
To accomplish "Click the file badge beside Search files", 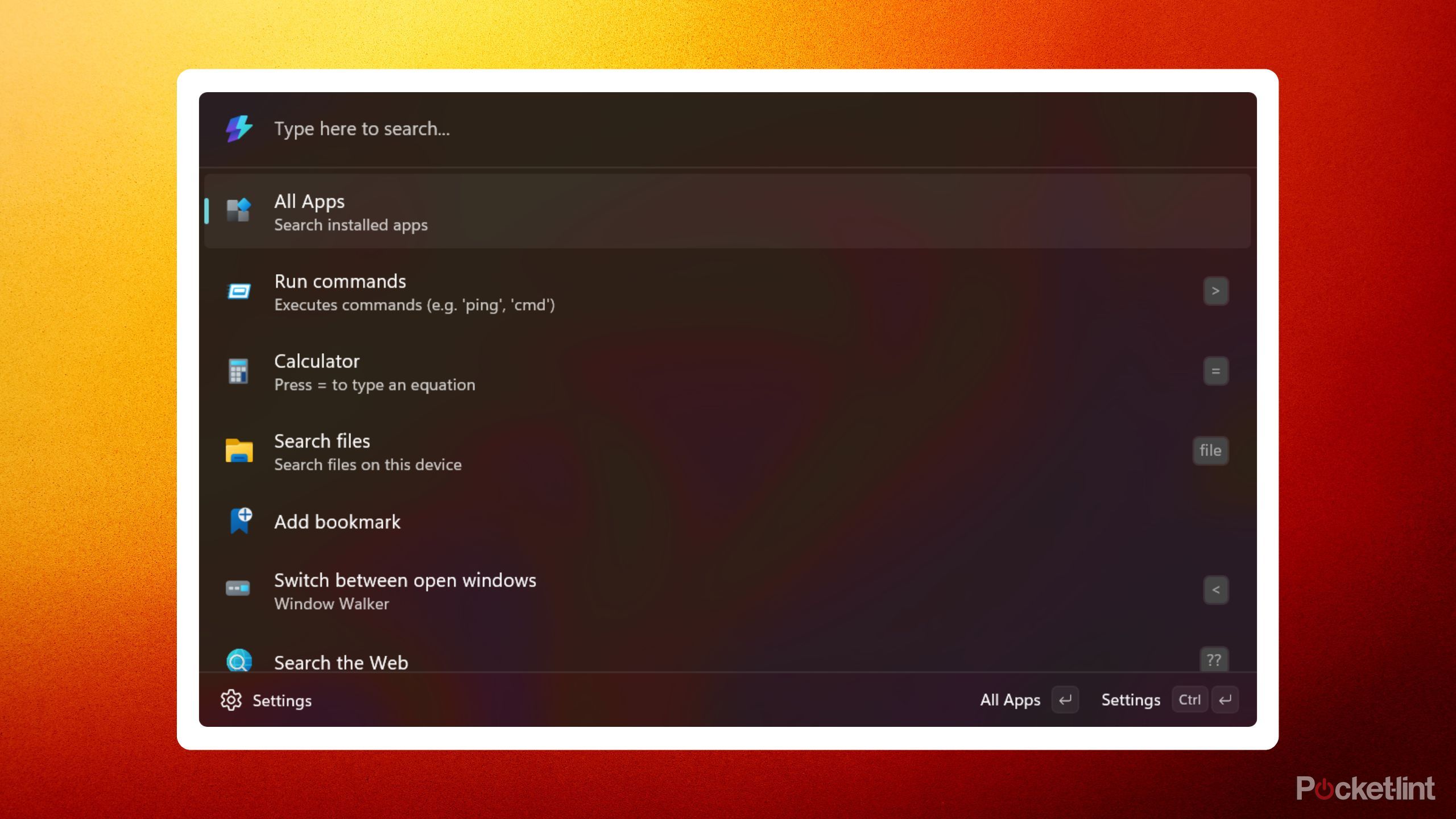I will [x=1210, y=450].
